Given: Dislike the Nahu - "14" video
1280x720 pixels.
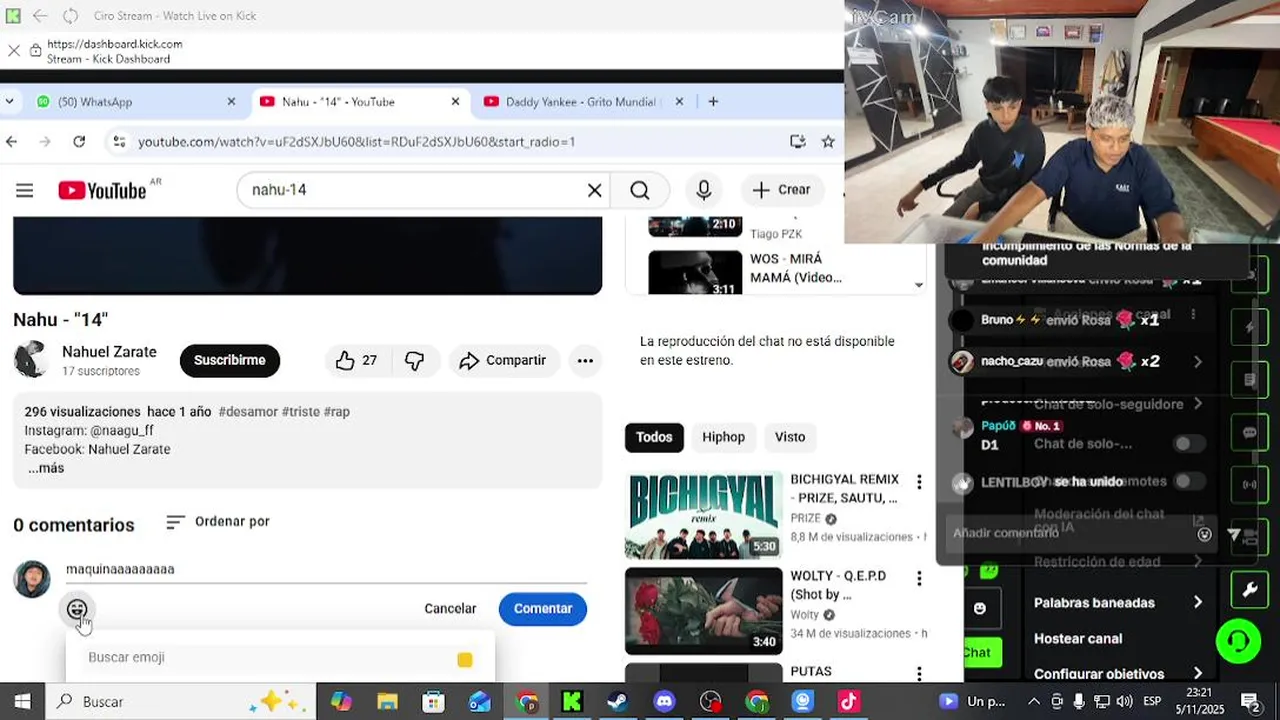Looking at the screenshot, I should click(x=414, y=361).
